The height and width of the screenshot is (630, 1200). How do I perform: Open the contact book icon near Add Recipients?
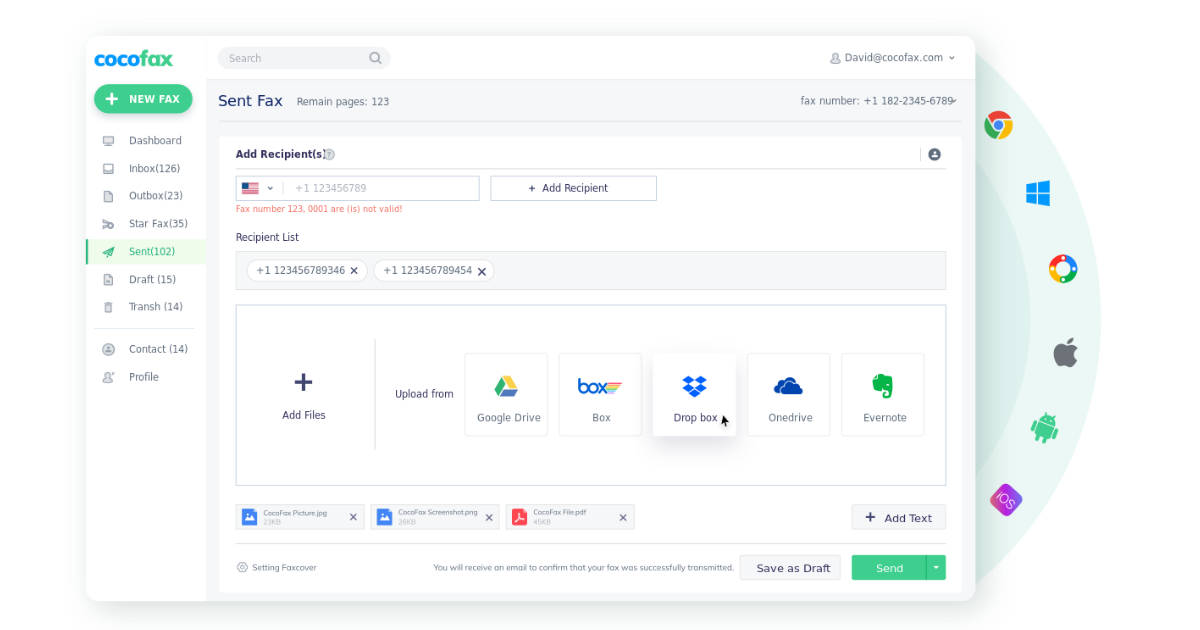click(935, 154)
